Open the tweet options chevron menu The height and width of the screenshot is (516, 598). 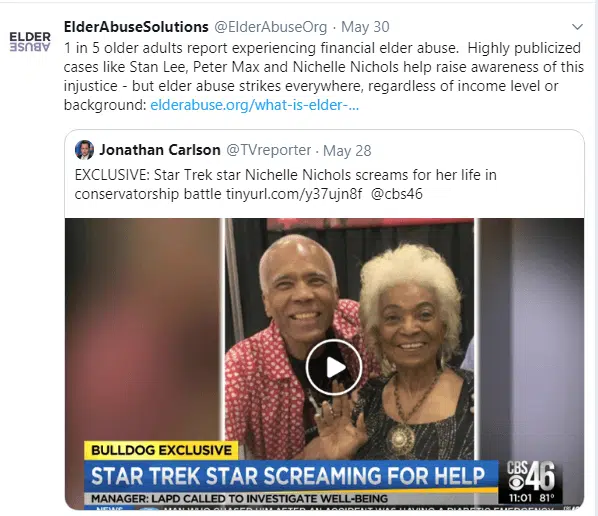click(x=577, y=27)
